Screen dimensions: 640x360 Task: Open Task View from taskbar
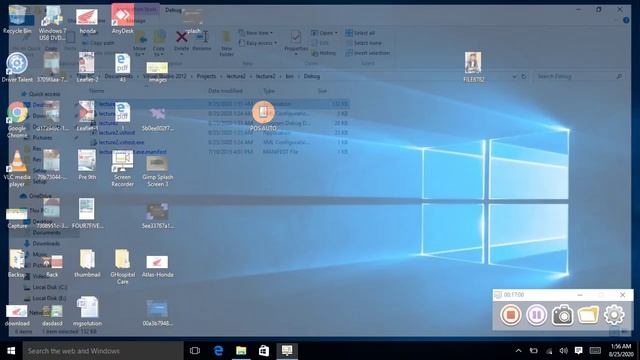coord(195,351)
